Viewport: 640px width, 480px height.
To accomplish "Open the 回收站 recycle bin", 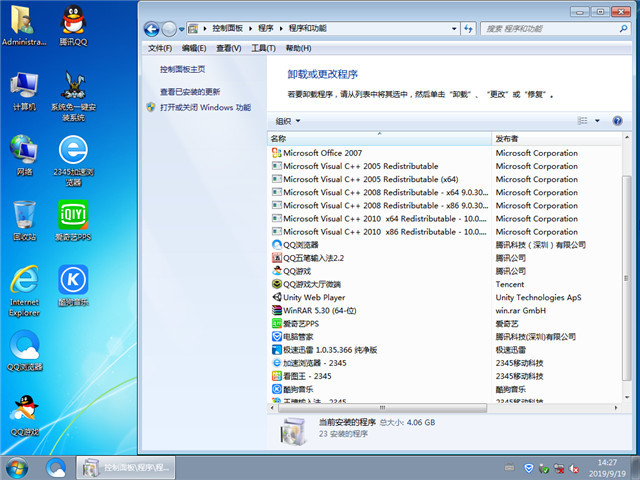I will (x=24, y=220).
